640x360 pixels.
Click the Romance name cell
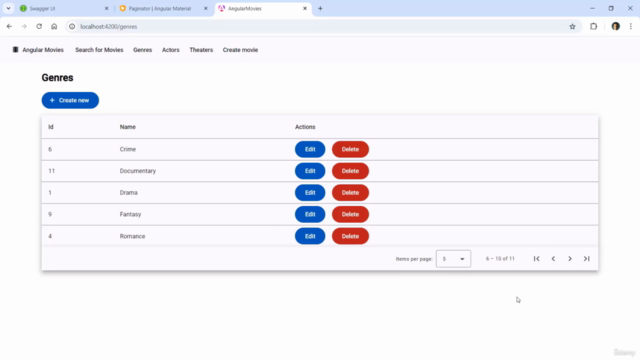[132, 236]
